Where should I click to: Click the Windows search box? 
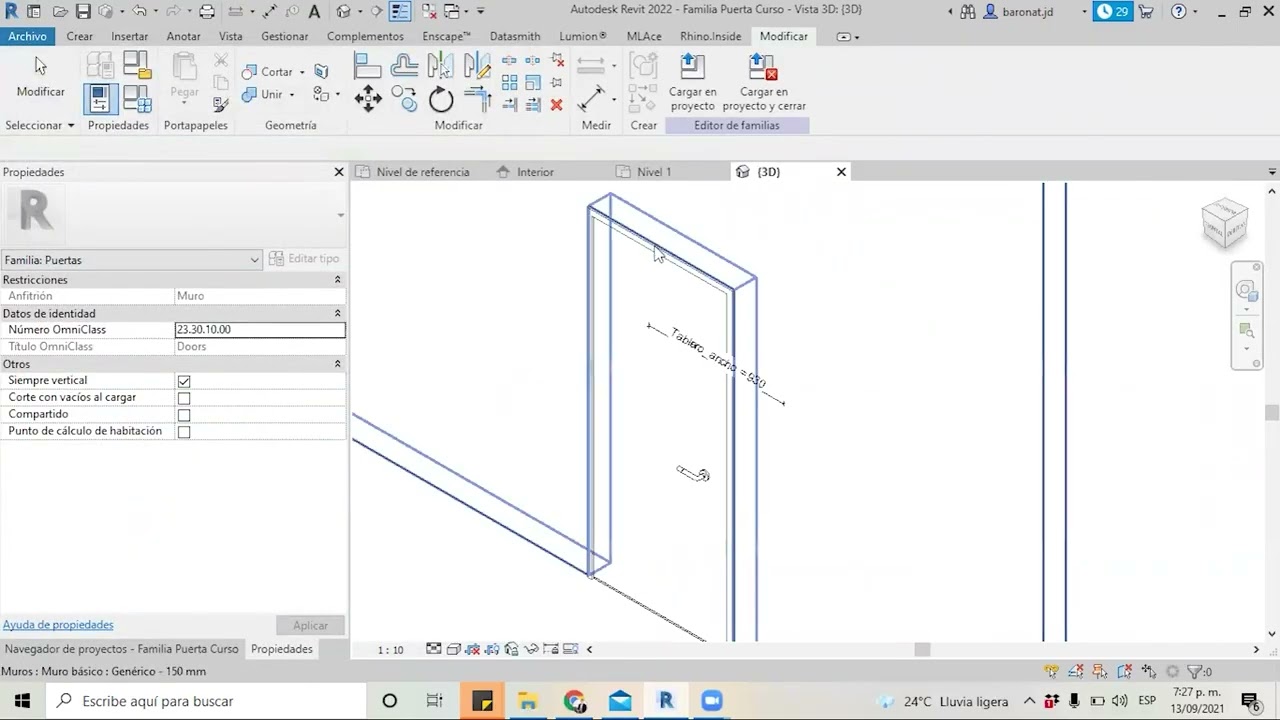click(x=207, y=701)
